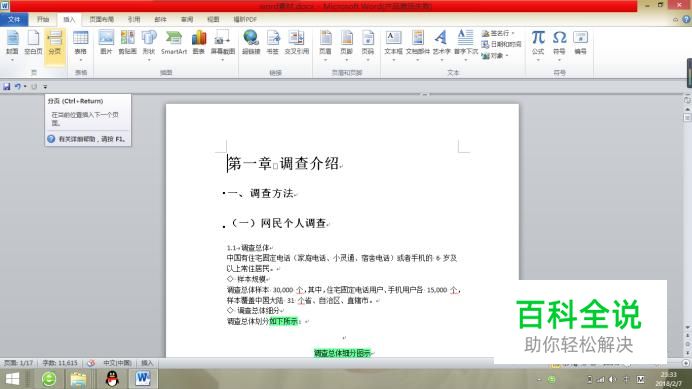Screen dimensions: 692x389
Task: Switch to the View (视图) tab
Action: coord(213,19)
